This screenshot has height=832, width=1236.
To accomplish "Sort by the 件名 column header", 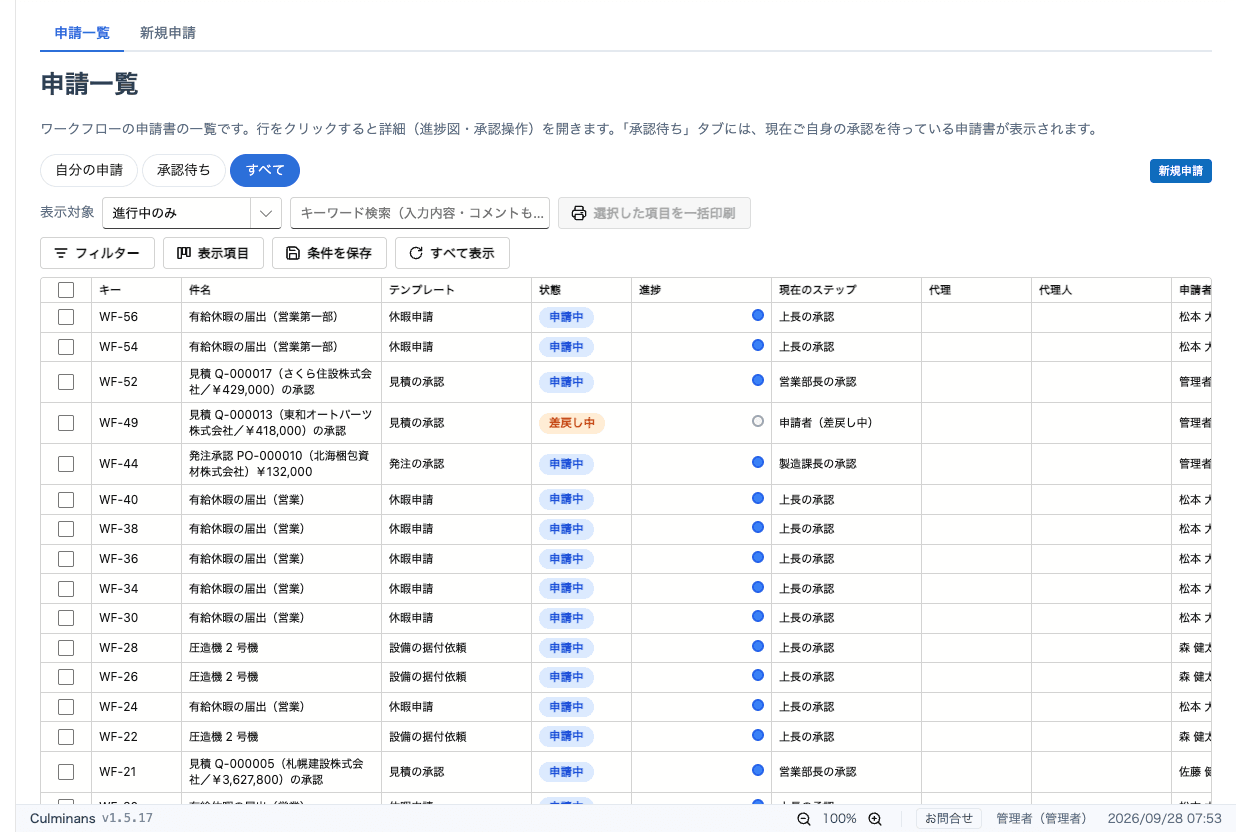I will [x=281, y=290].
